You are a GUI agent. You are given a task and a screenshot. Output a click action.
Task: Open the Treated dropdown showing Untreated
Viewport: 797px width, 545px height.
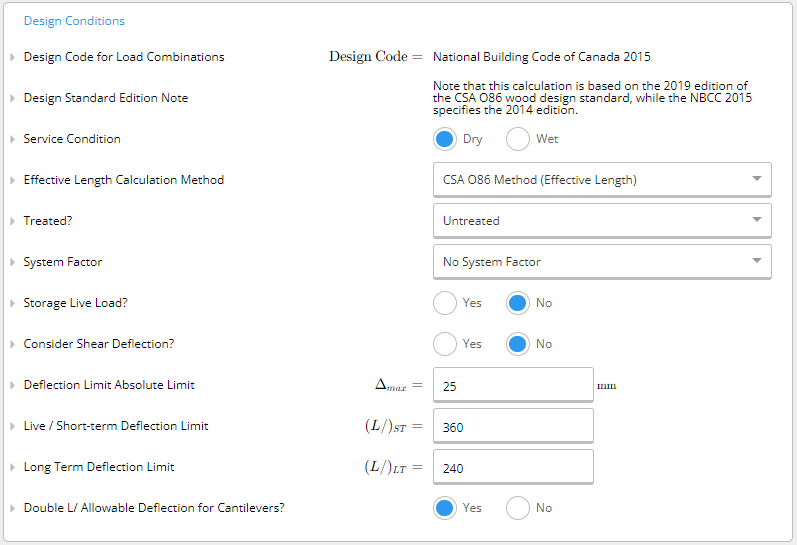tap(602, 221)
